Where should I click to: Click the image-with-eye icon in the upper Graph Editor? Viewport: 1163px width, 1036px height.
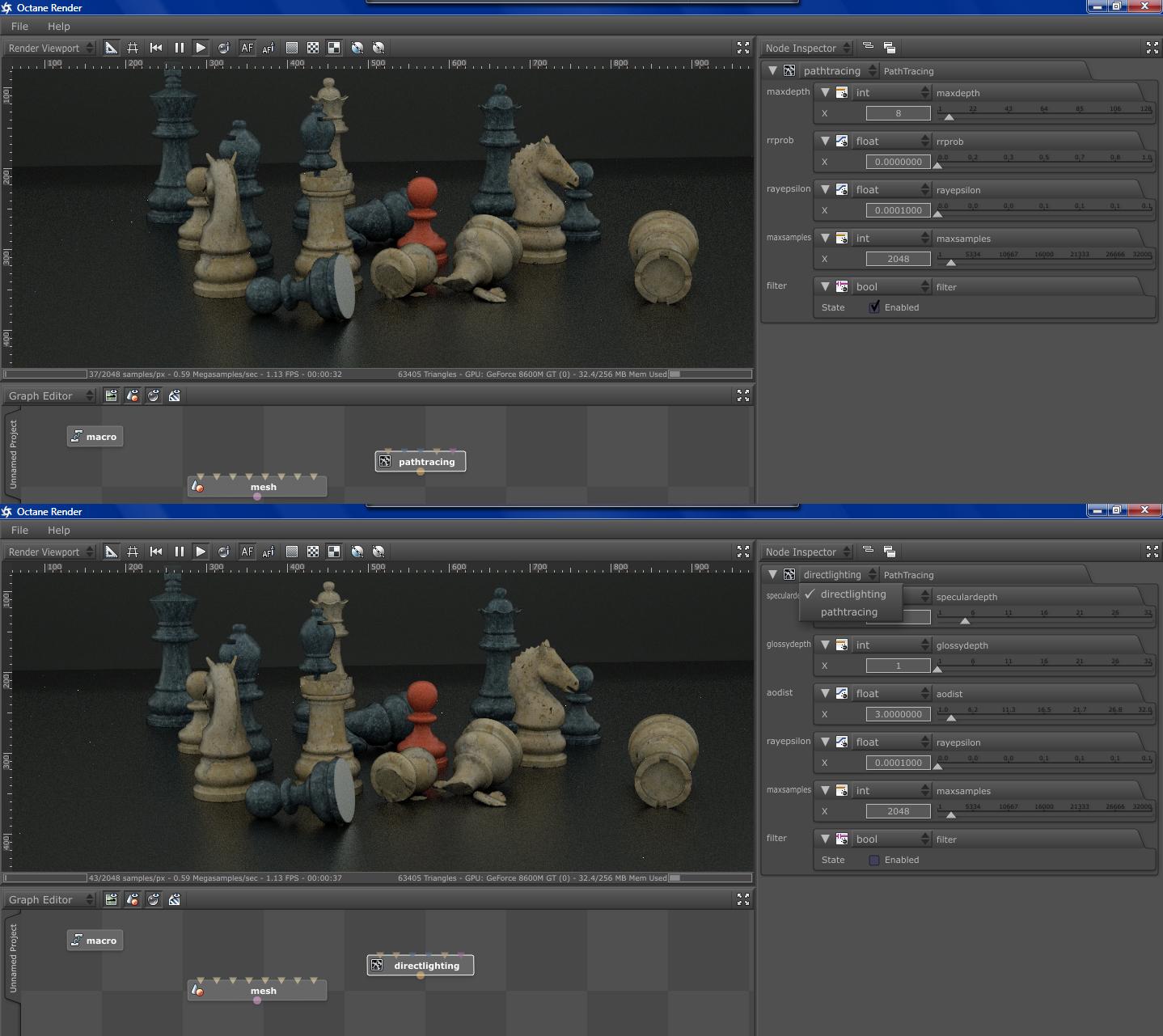tap(111, 395)
